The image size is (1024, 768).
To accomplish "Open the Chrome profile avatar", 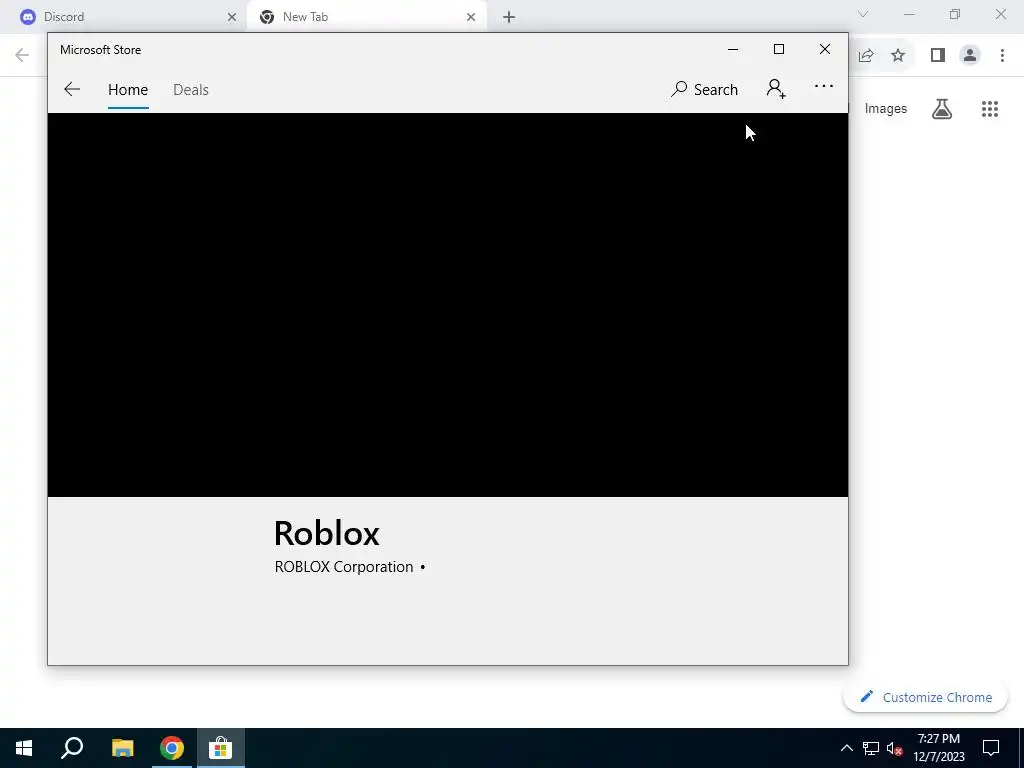I will tap(970, 56).
